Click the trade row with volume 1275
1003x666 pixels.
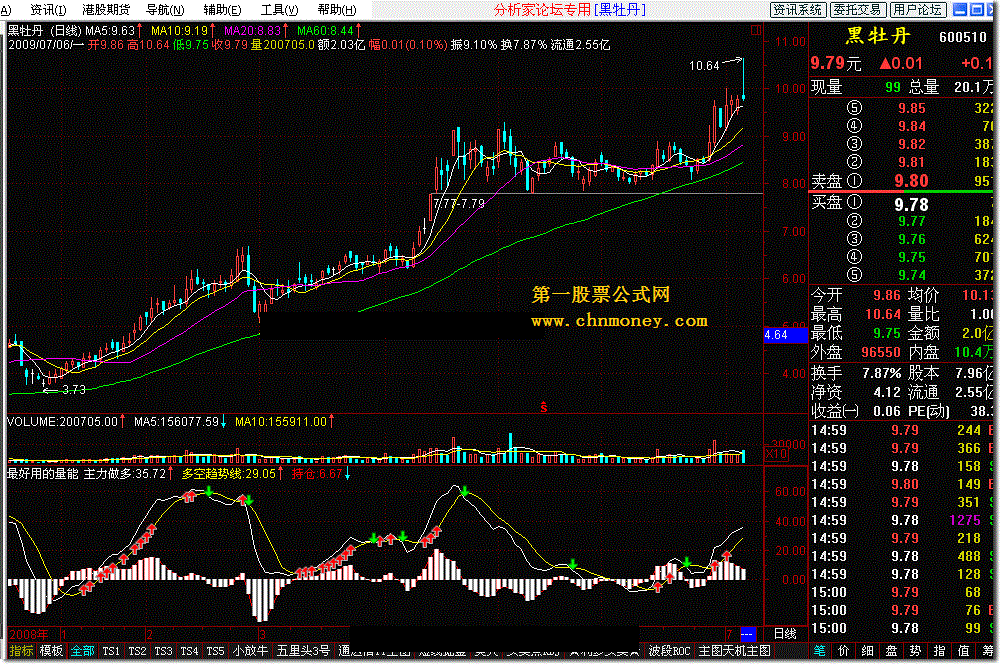[x=902, y=520]
